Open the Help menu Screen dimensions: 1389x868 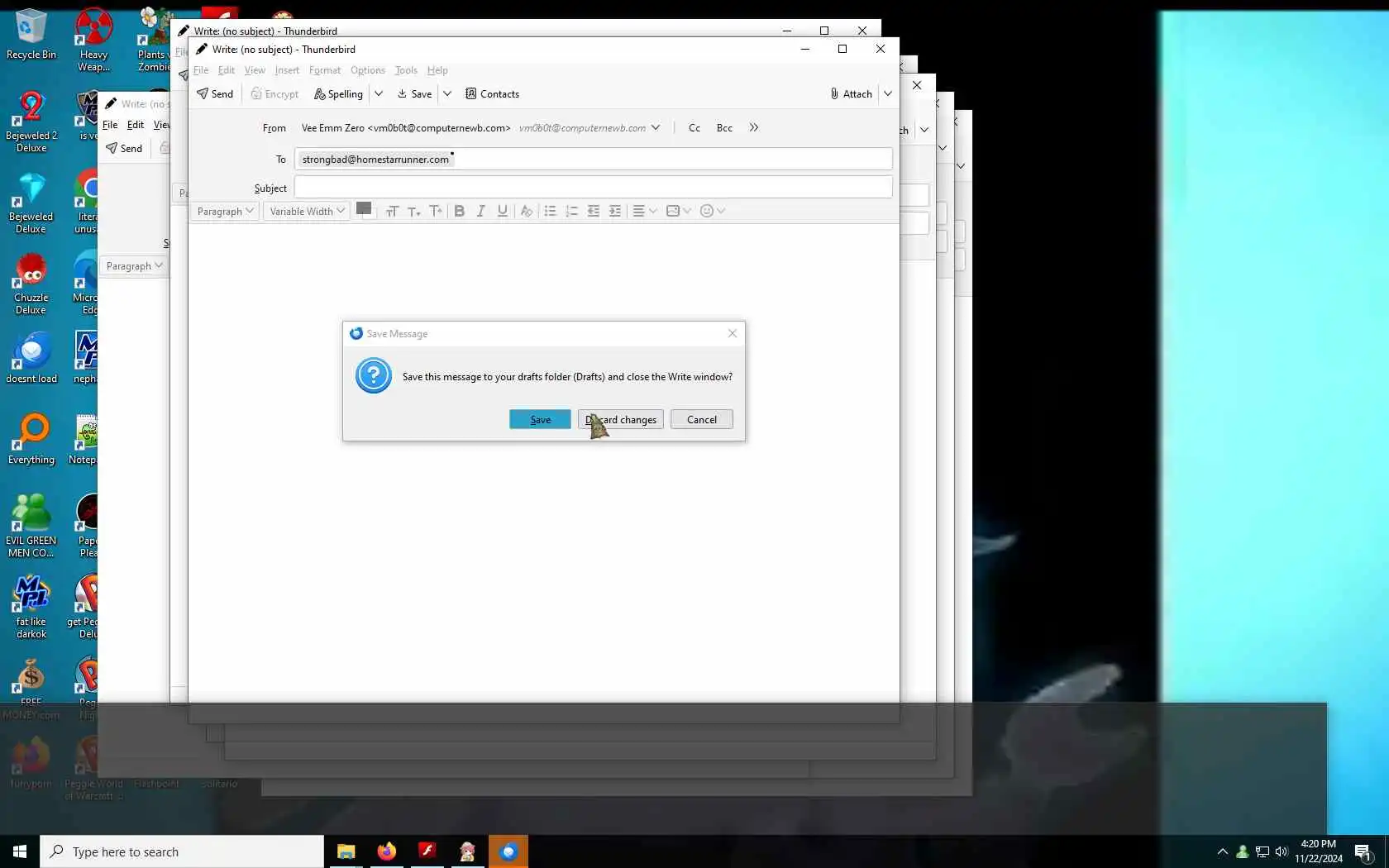(x=437, y=70)
